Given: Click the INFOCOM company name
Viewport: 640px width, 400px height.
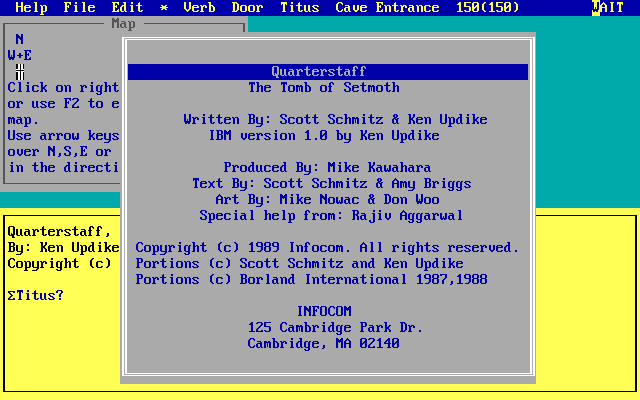Looking at the screenshot, I should [324, 311].
